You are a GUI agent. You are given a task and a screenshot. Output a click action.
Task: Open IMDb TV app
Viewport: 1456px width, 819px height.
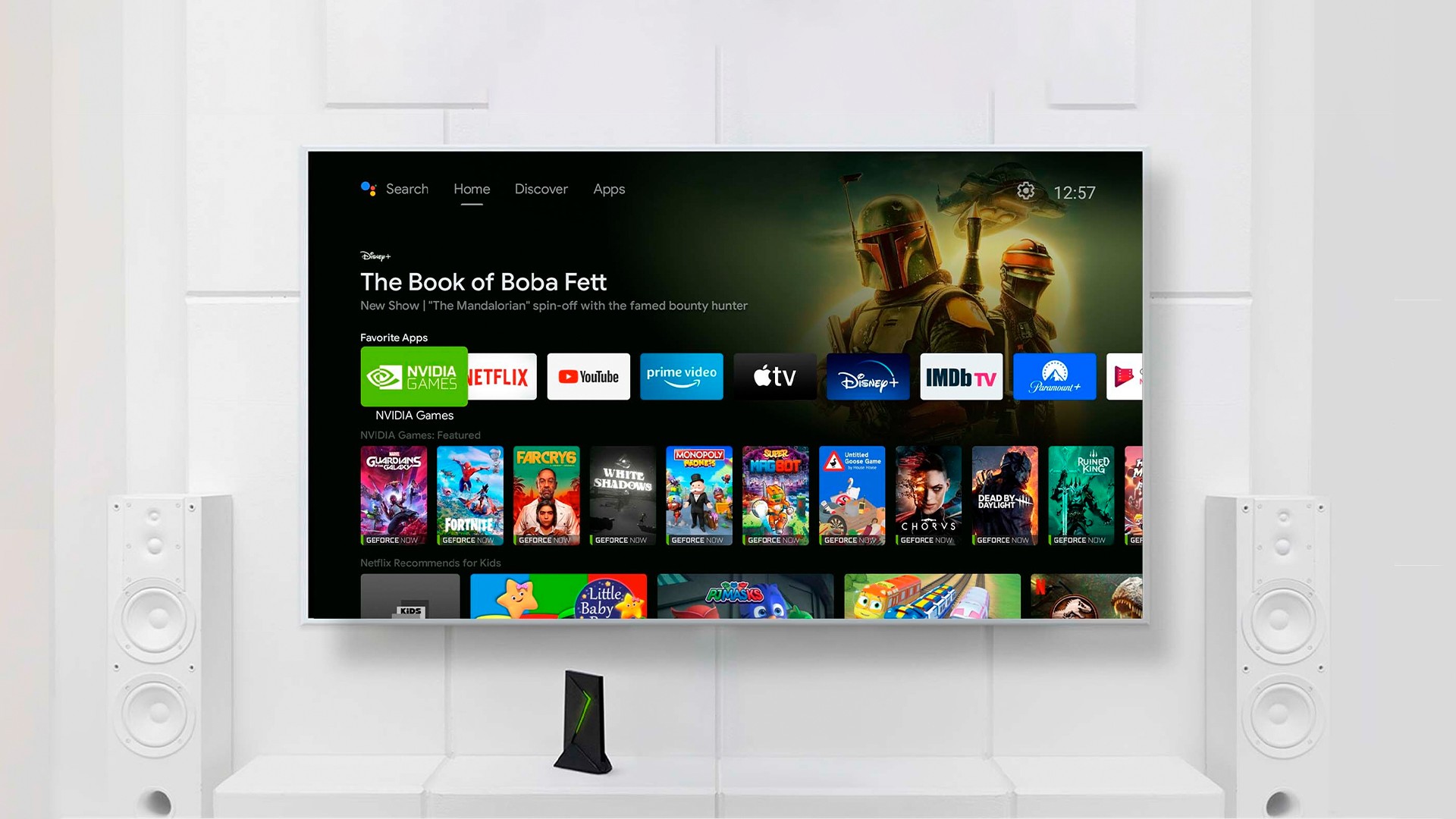pyautogui.click(x=960, y=376)
